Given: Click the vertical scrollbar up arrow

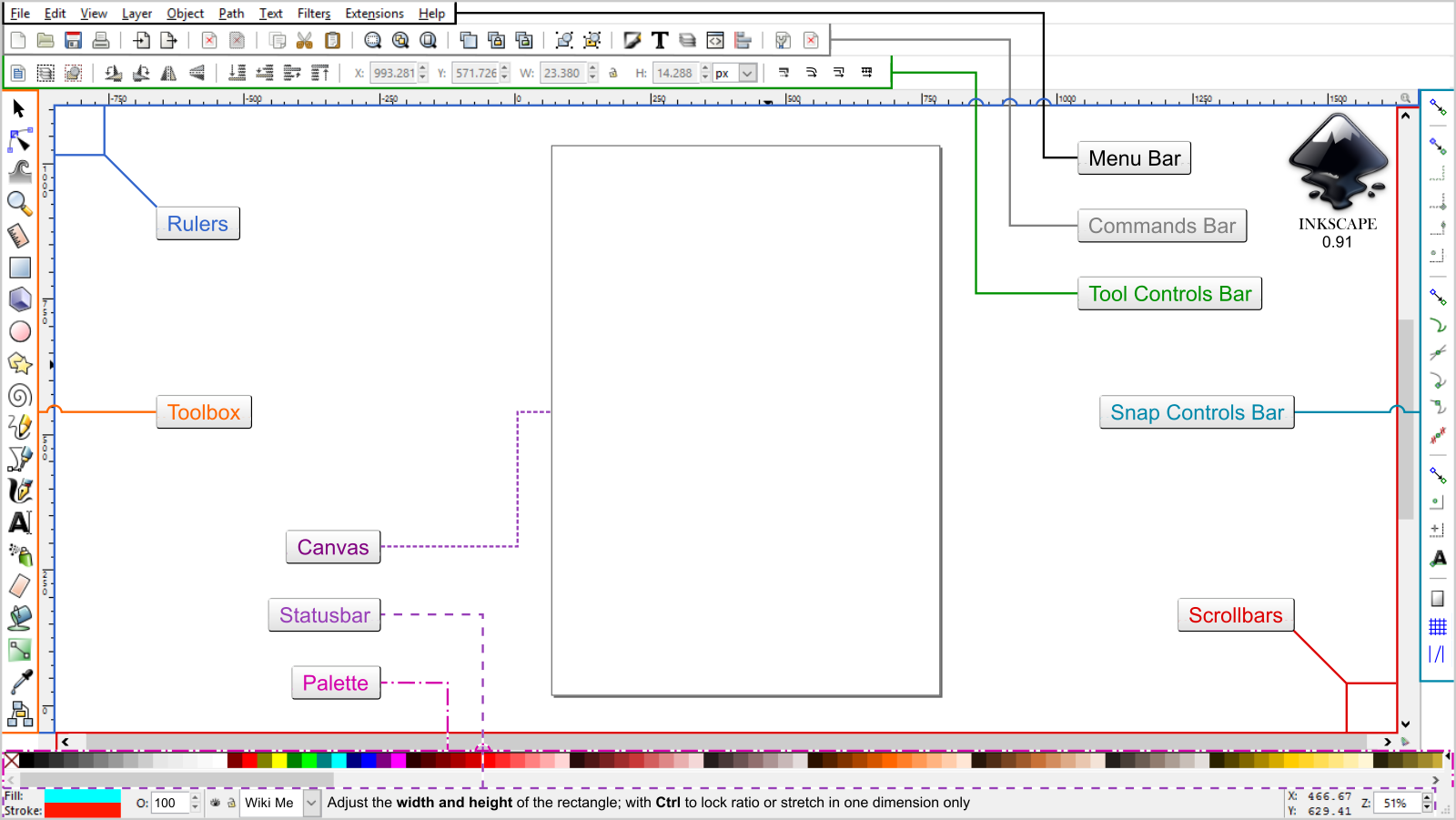Looking at the screenshot, I should coord(1406,116).
